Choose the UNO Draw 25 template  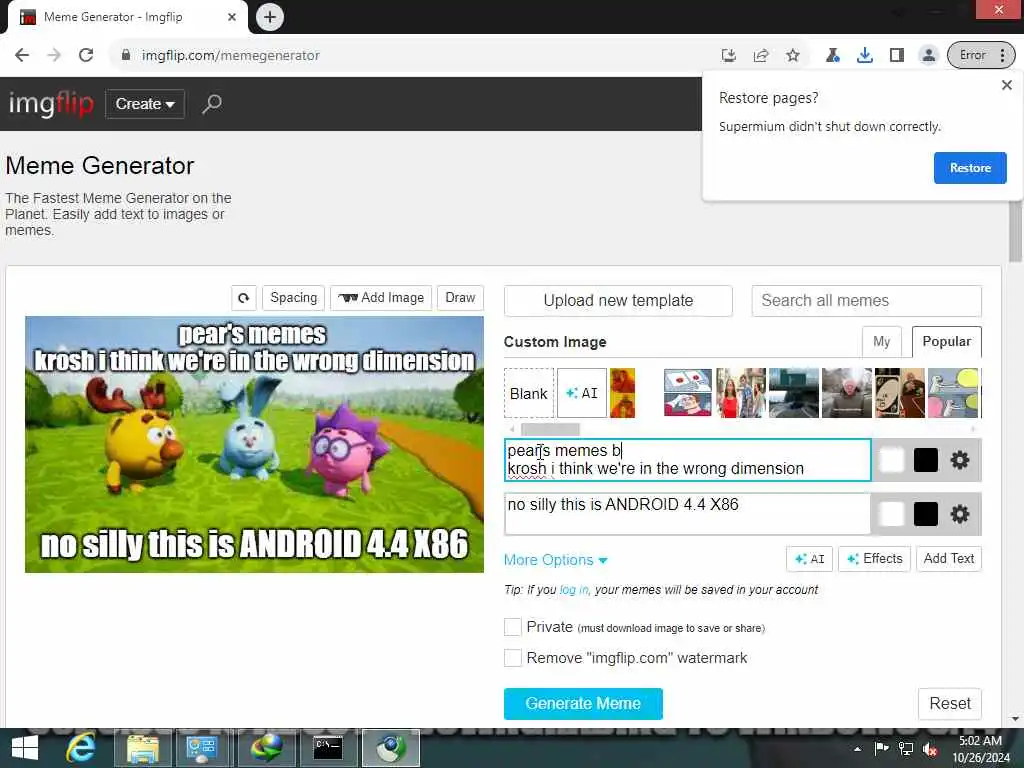pos(899,393)
